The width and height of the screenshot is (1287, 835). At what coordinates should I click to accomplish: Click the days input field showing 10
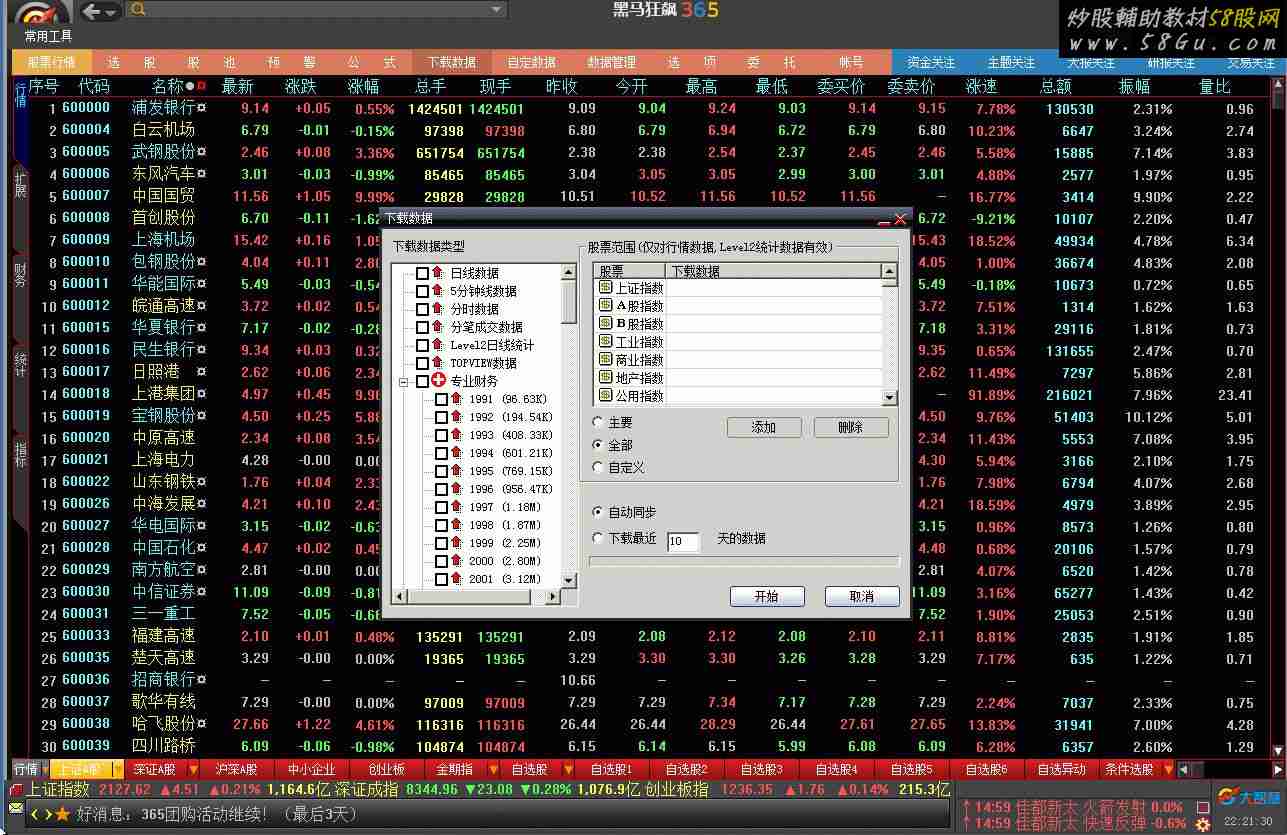pyautogui.click(x=683, y=541)
